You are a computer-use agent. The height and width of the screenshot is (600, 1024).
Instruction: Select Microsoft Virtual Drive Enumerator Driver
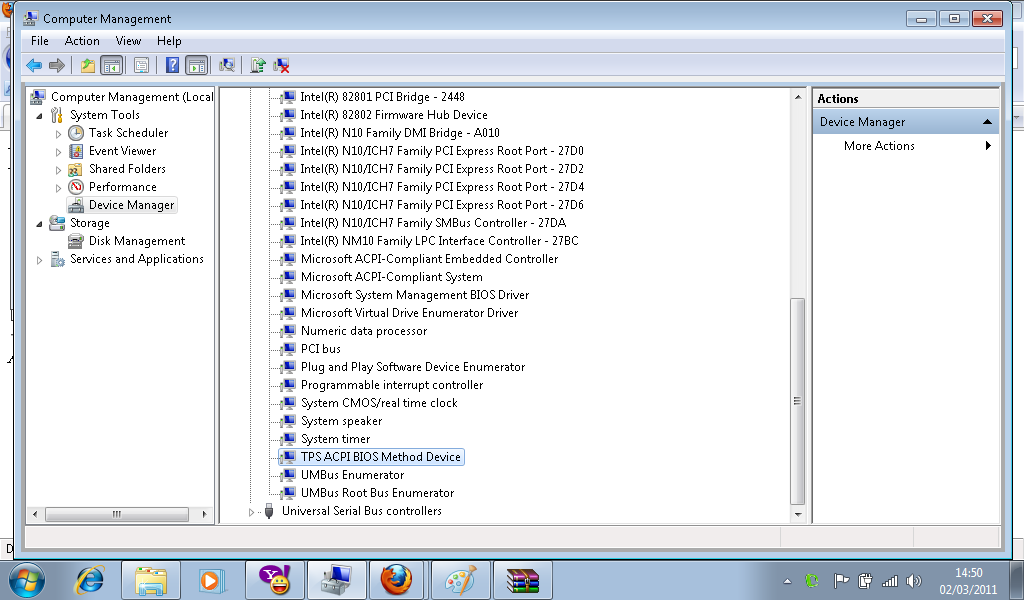[409, 313]
